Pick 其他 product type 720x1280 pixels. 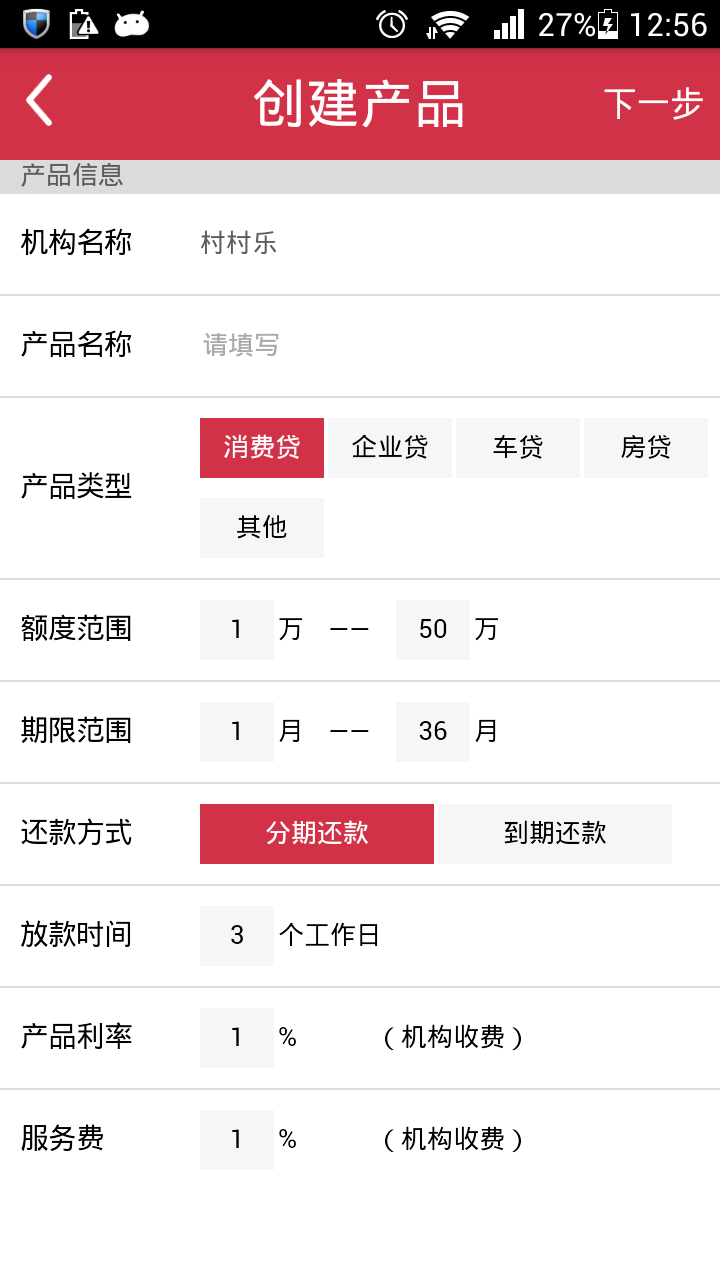pos(262,528)
